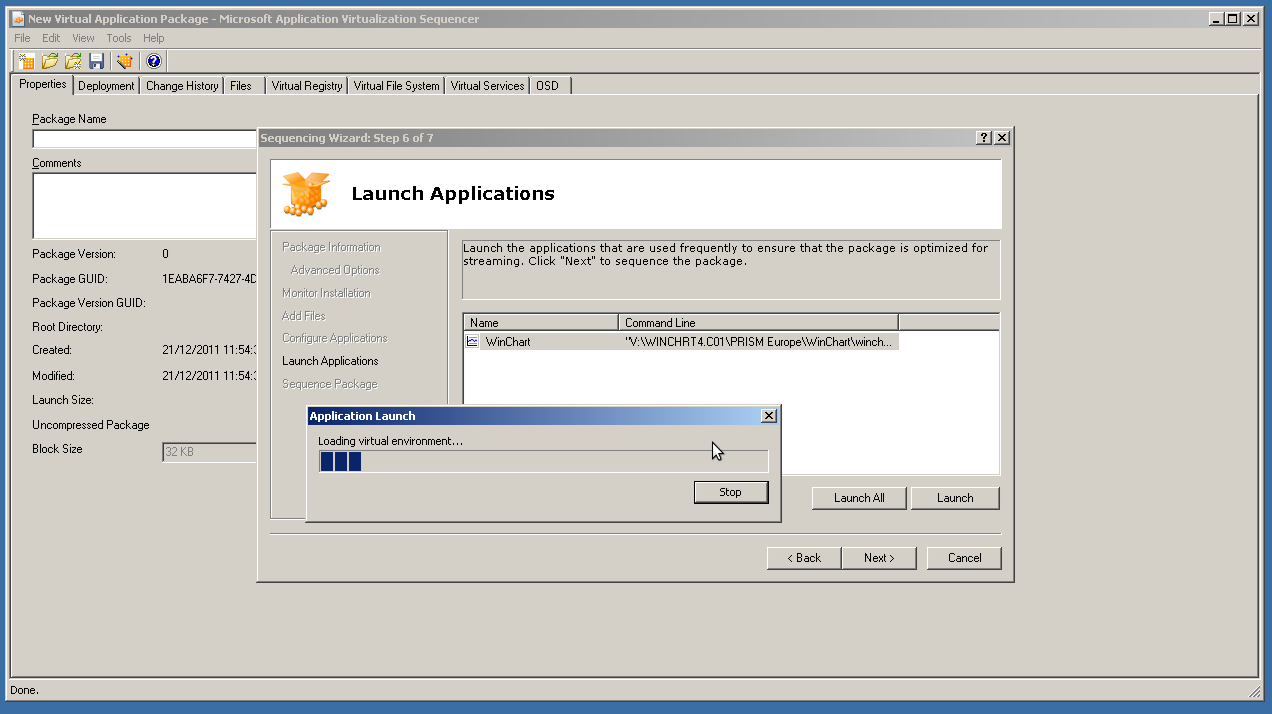Image resolution: width=1272 pixels, height=714 pixels.
Task: Click the "Uncompressed Package" label
Action: point(91,425)
